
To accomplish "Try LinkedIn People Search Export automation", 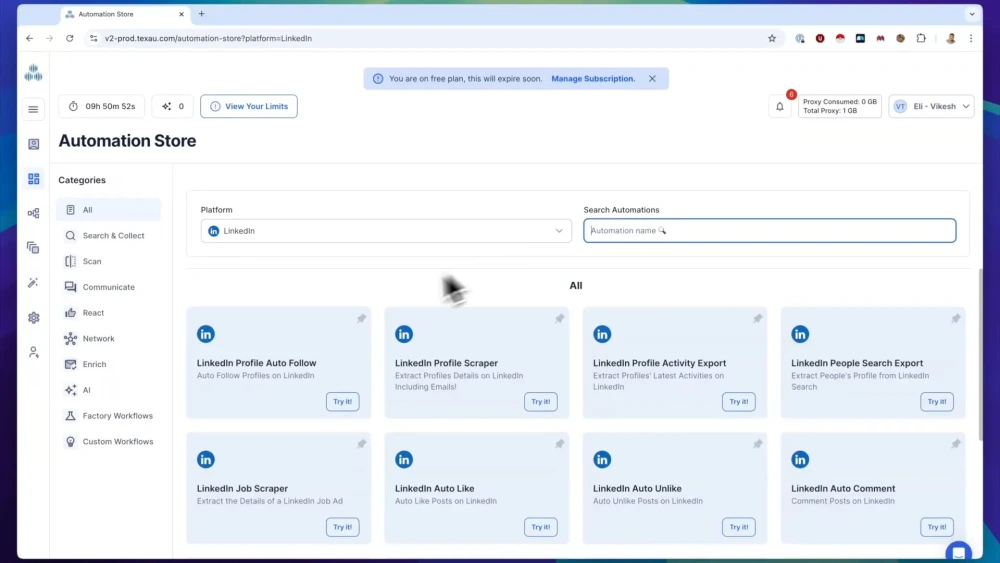I will click(x=937, y=402).
